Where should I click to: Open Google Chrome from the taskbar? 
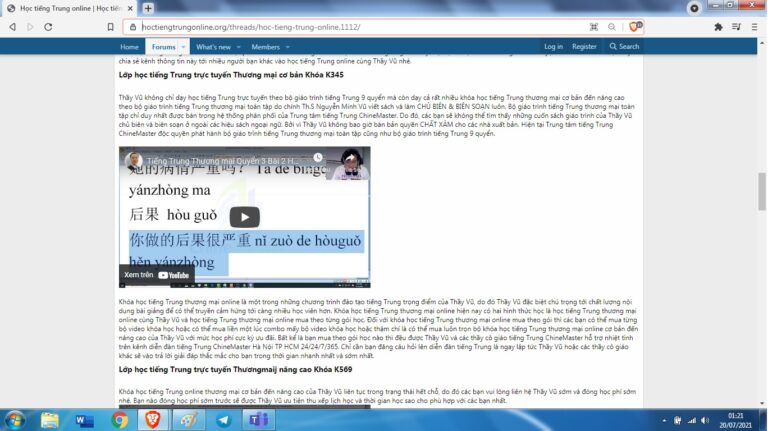point(120,420)
